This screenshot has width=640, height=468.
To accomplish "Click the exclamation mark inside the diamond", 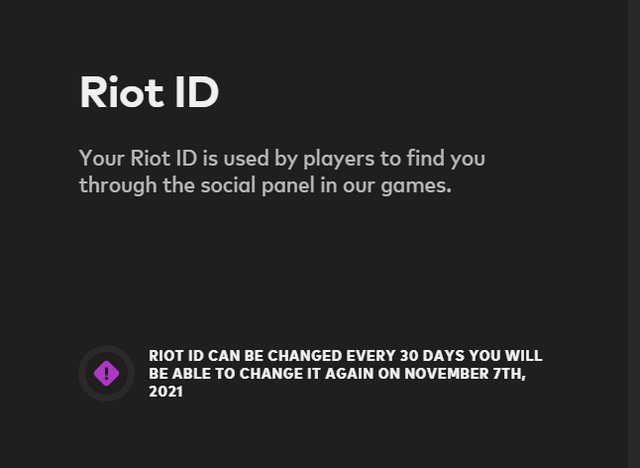I will (106, 373).
